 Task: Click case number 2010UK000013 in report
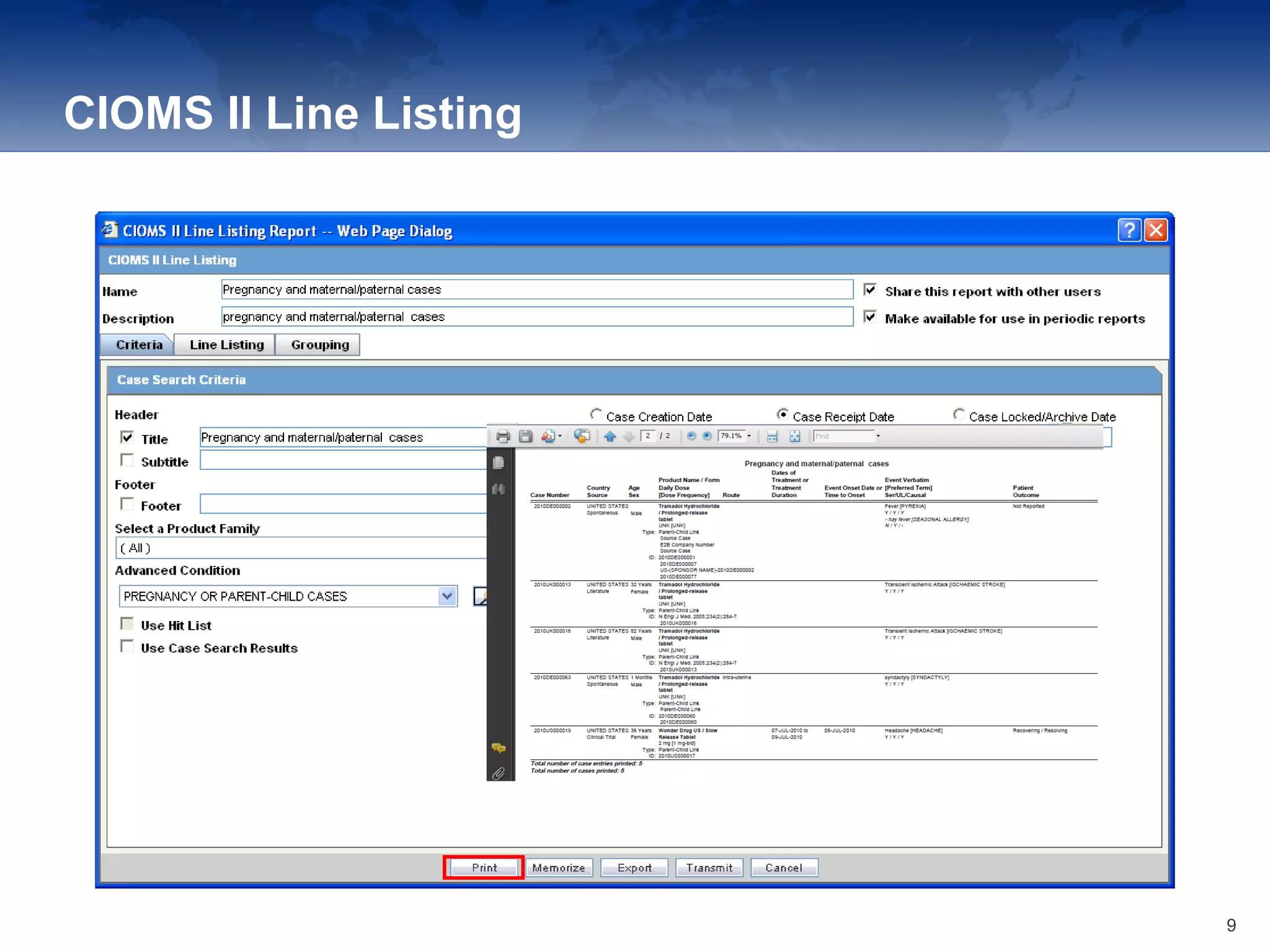[552, 584]
